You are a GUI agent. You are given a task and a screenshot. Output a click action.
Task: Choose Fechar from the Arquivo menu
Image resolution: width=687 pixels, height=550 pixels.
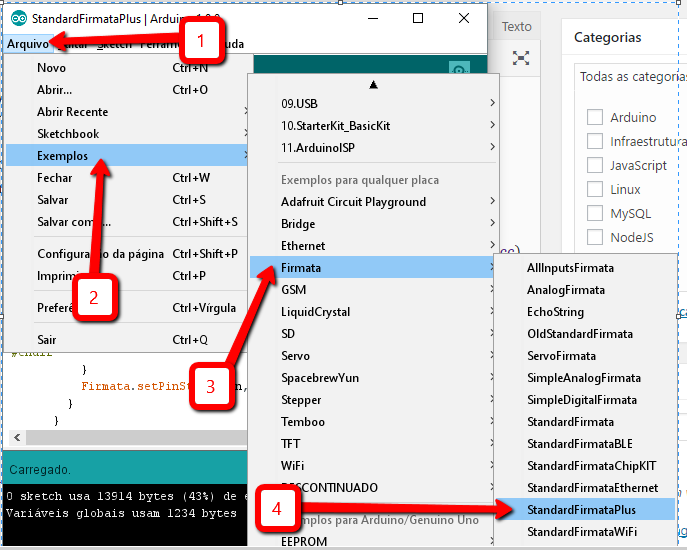tap(127, 177)
